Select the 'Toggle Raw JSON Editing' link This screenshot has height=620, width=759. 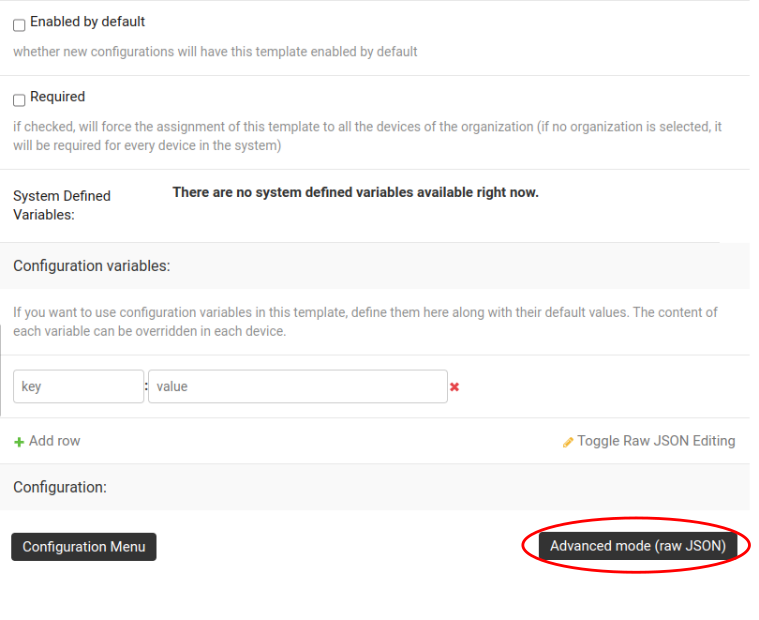656,441
